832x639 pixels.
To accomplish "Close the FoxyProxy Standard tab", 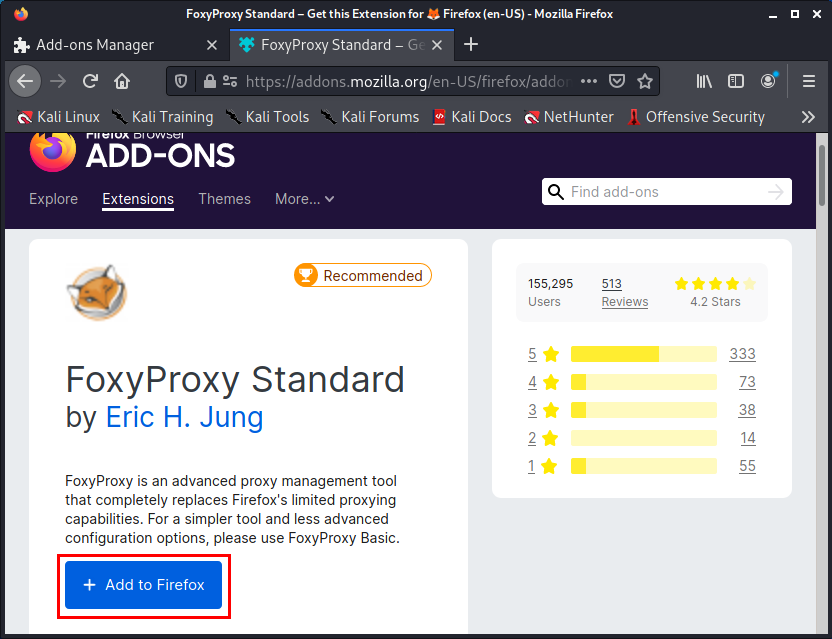I will click(x=437, y=45).
